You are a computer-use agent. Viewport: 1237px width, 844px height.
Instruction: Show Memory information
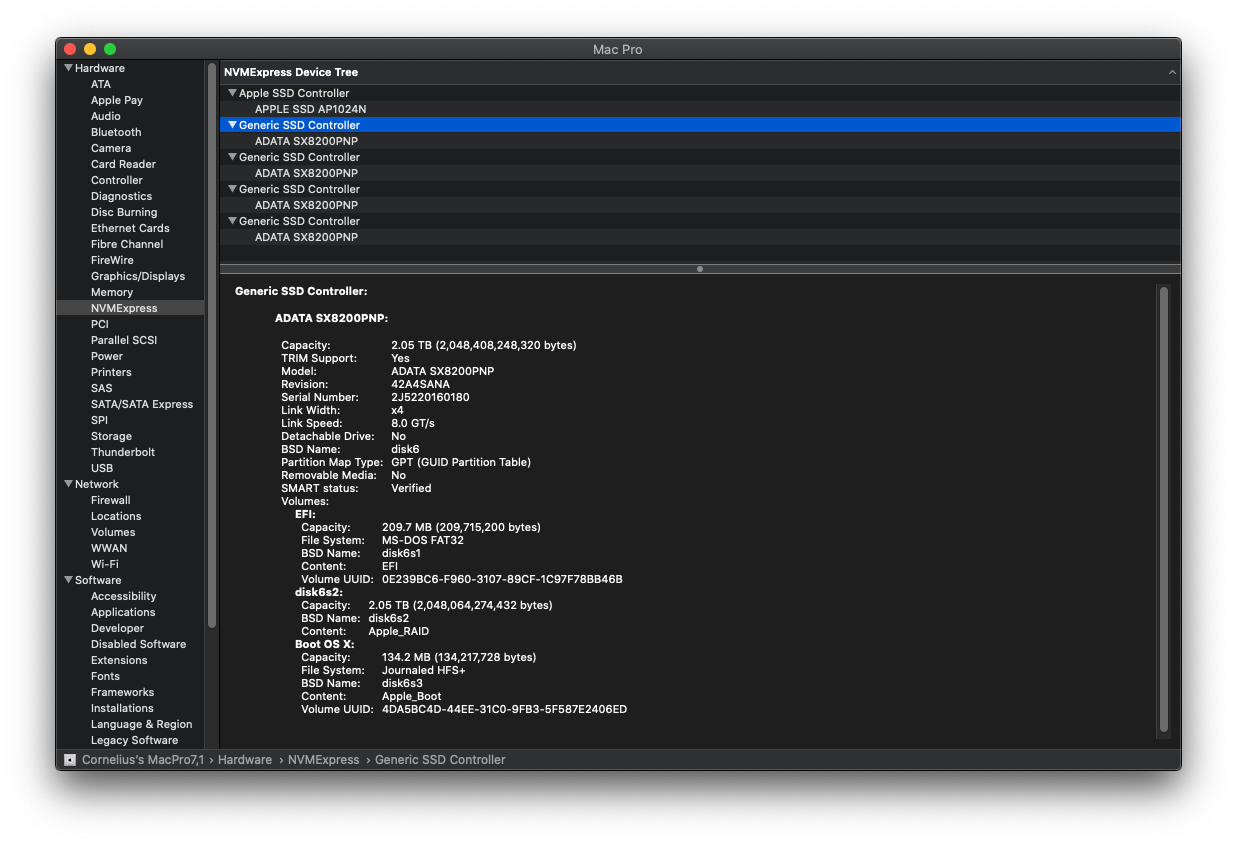click(112, 292)
